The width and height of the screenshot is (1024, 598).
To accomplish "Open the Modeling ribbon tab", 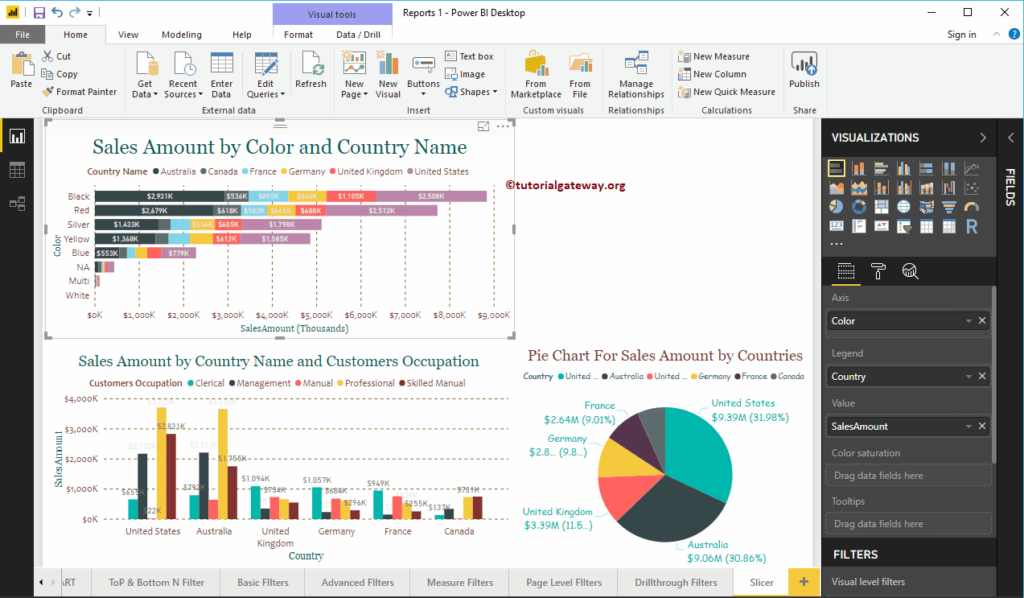I will 182,35.
